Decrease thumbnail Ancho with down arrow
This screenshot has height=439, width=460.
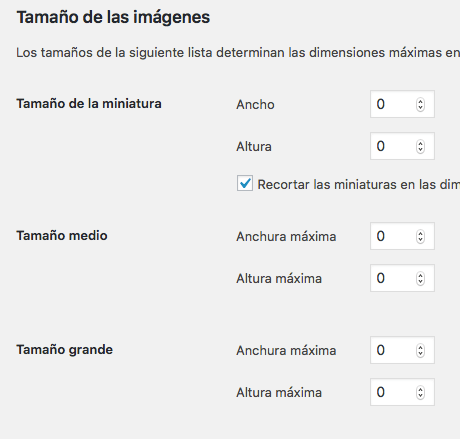point(421,108)
